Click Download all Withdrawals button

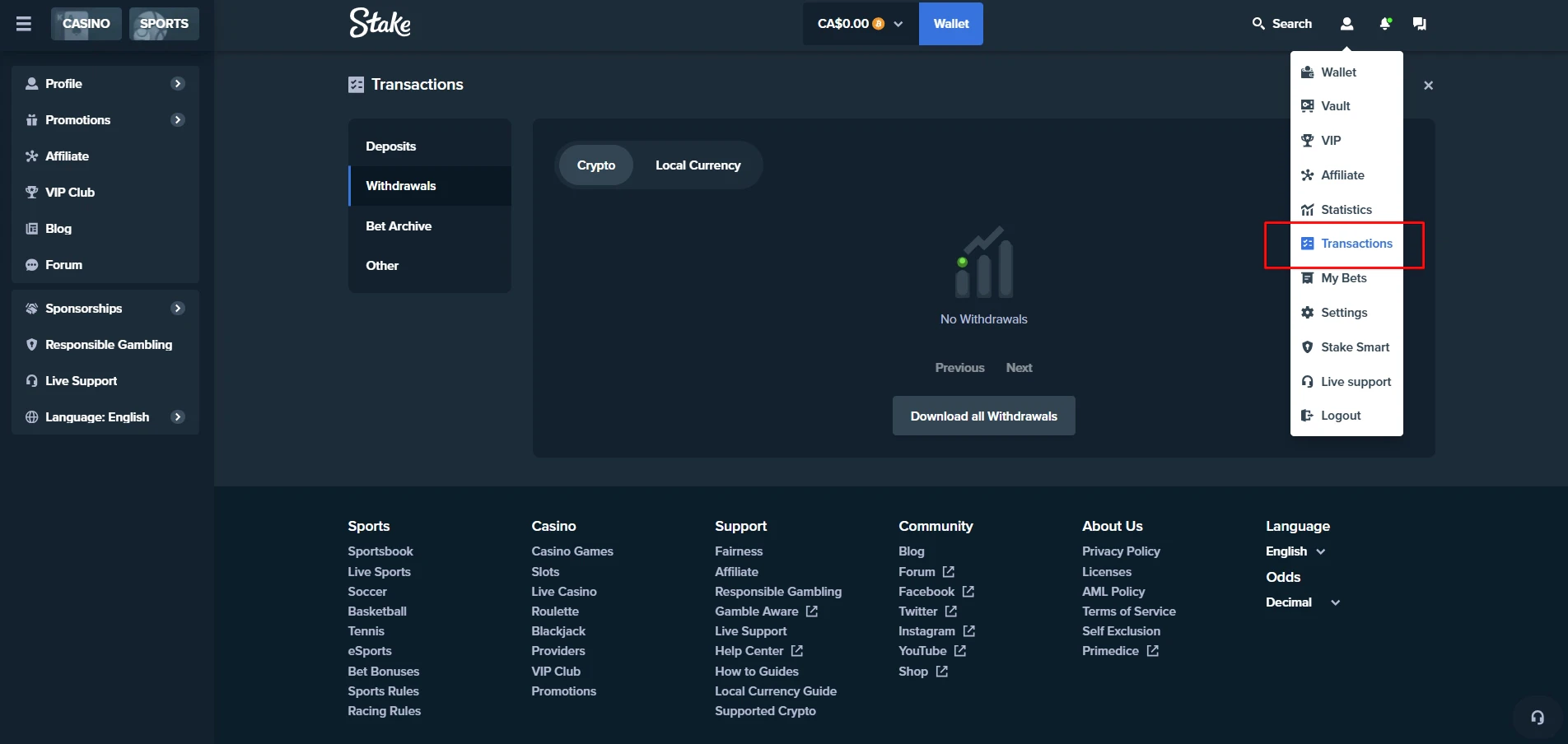click(x=983, y=416)
